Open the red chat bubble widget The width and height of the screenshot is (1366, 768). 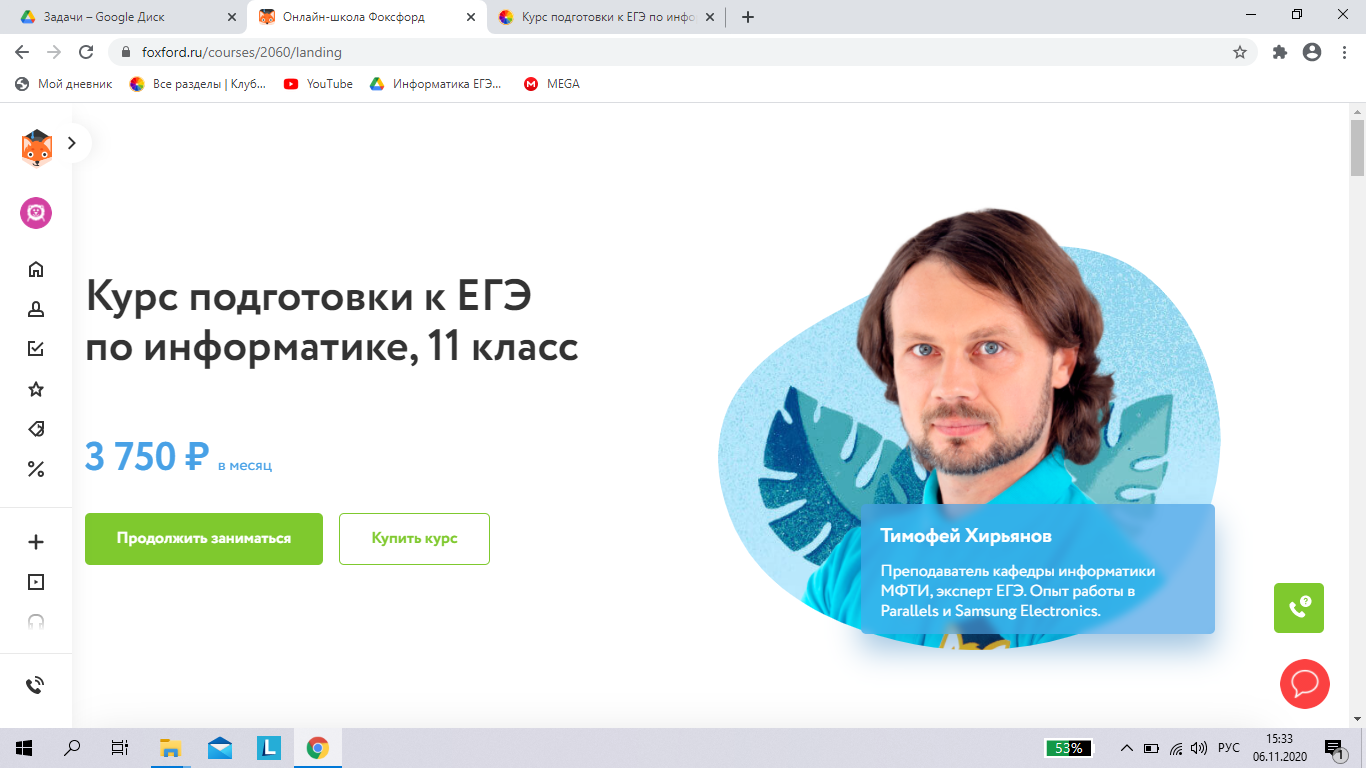pyautogui.click(x=1305, y=684)
